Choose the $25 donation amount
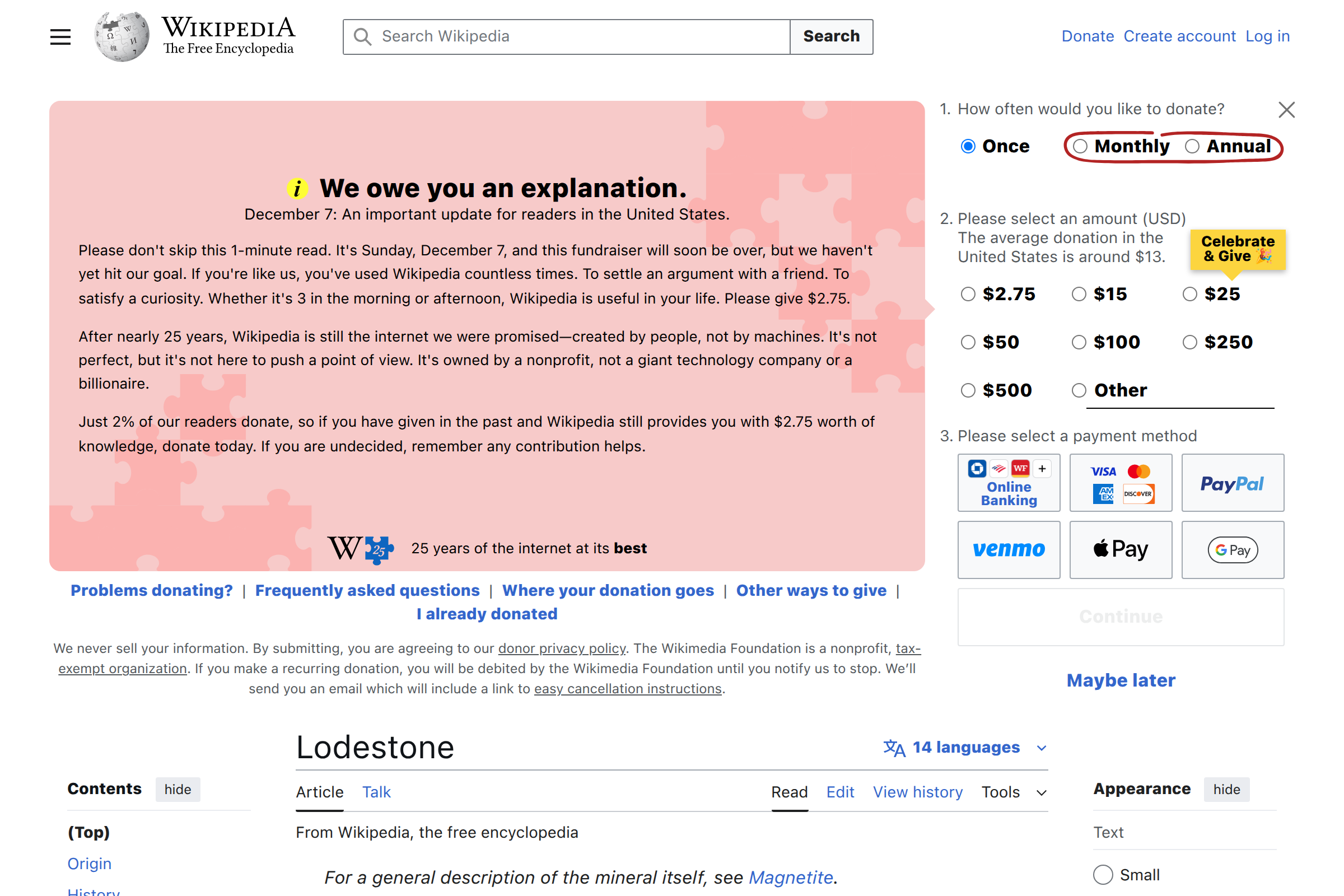The height and width of the screenshot is (896, 1344). [1189, 295]
